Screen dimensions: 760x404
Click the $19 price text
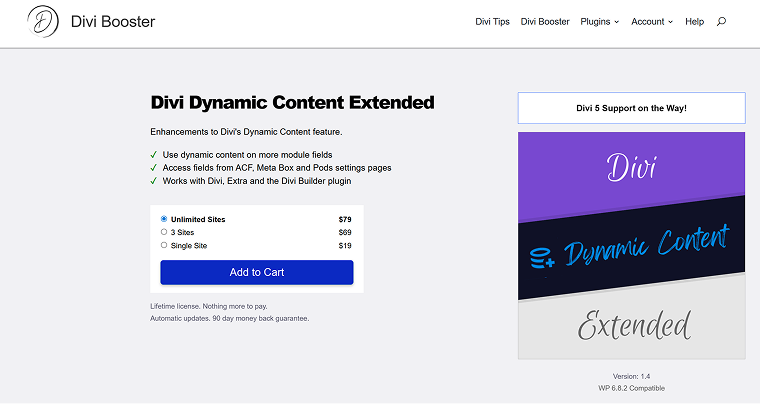click(x=345, y=246)
